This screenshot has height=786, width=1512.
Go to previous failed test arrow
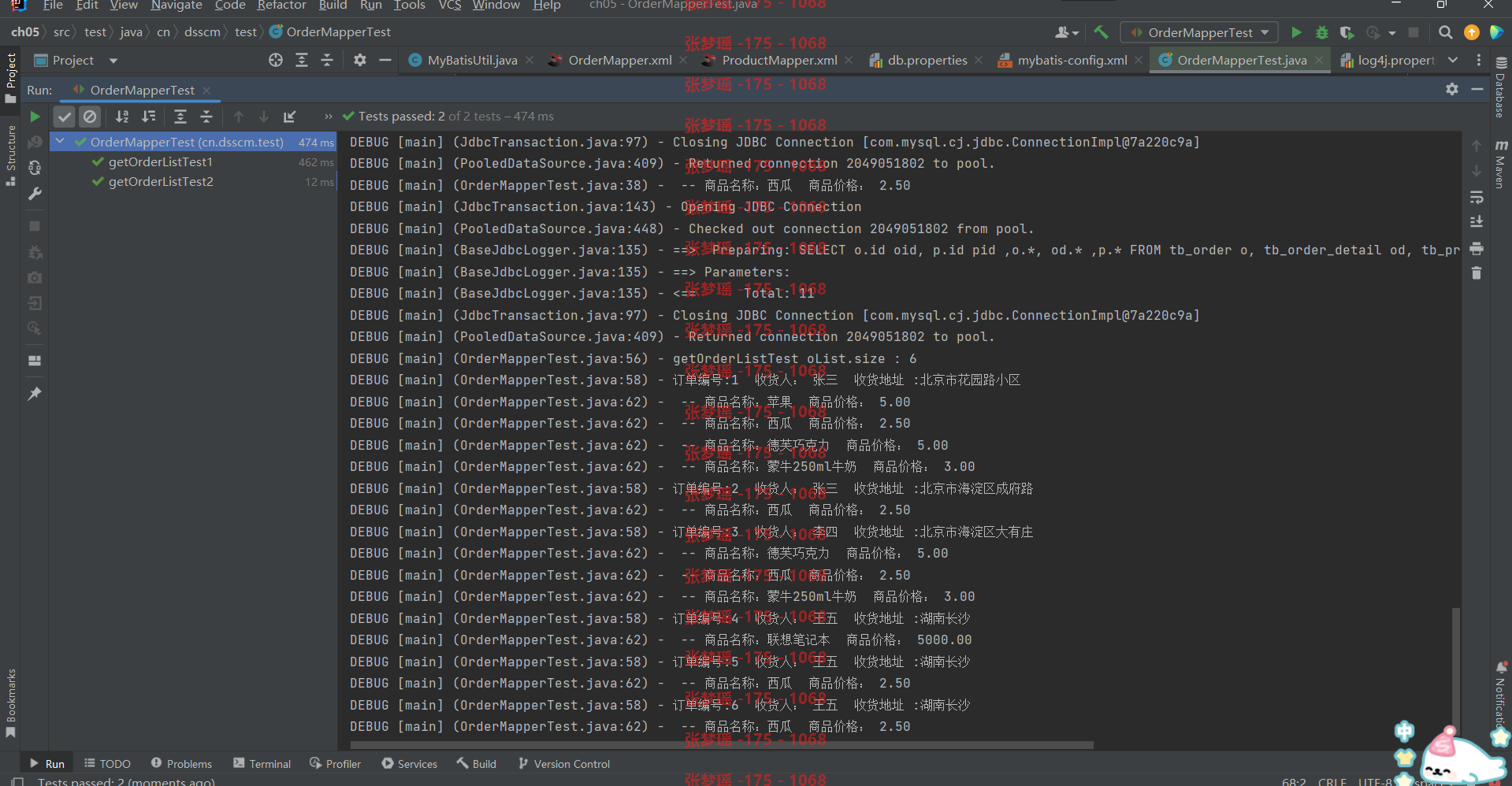pos(239,117)
